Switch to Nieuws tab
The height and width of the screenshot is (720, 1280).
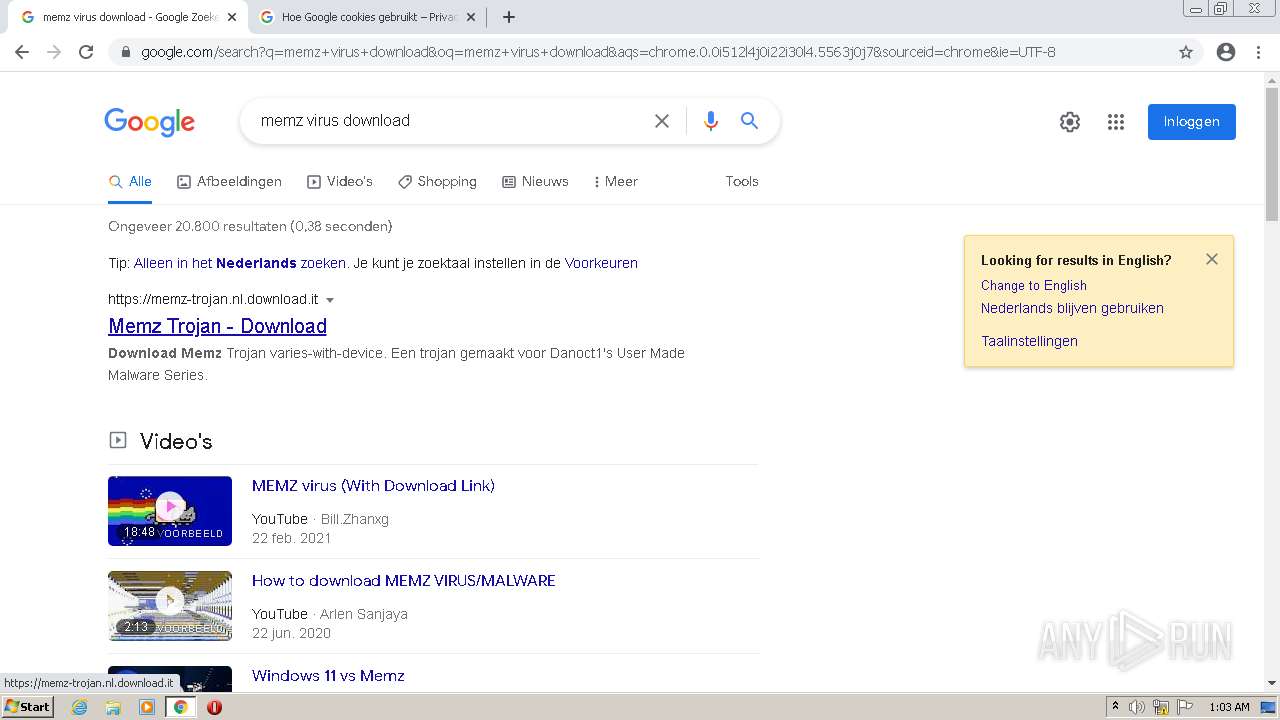[535, 181]
